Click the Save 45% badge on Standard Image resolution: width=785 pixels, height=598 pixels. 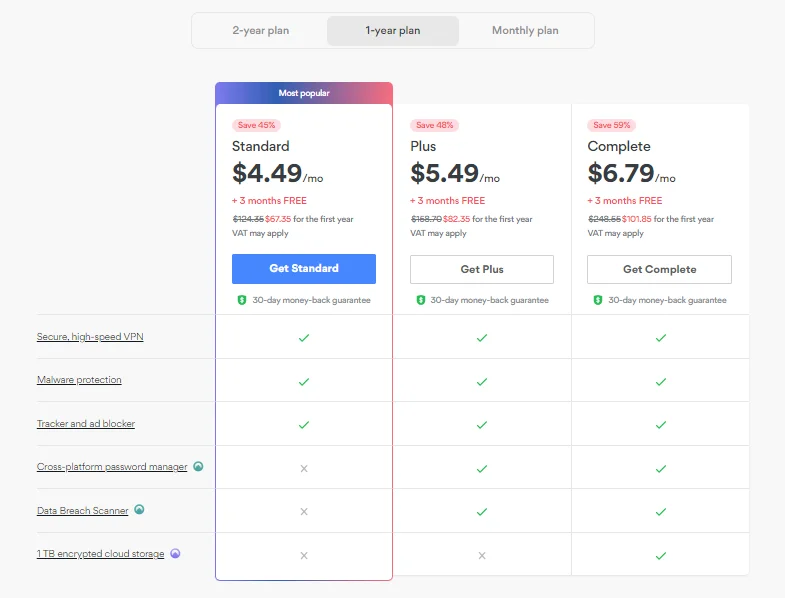click(255, 125)
